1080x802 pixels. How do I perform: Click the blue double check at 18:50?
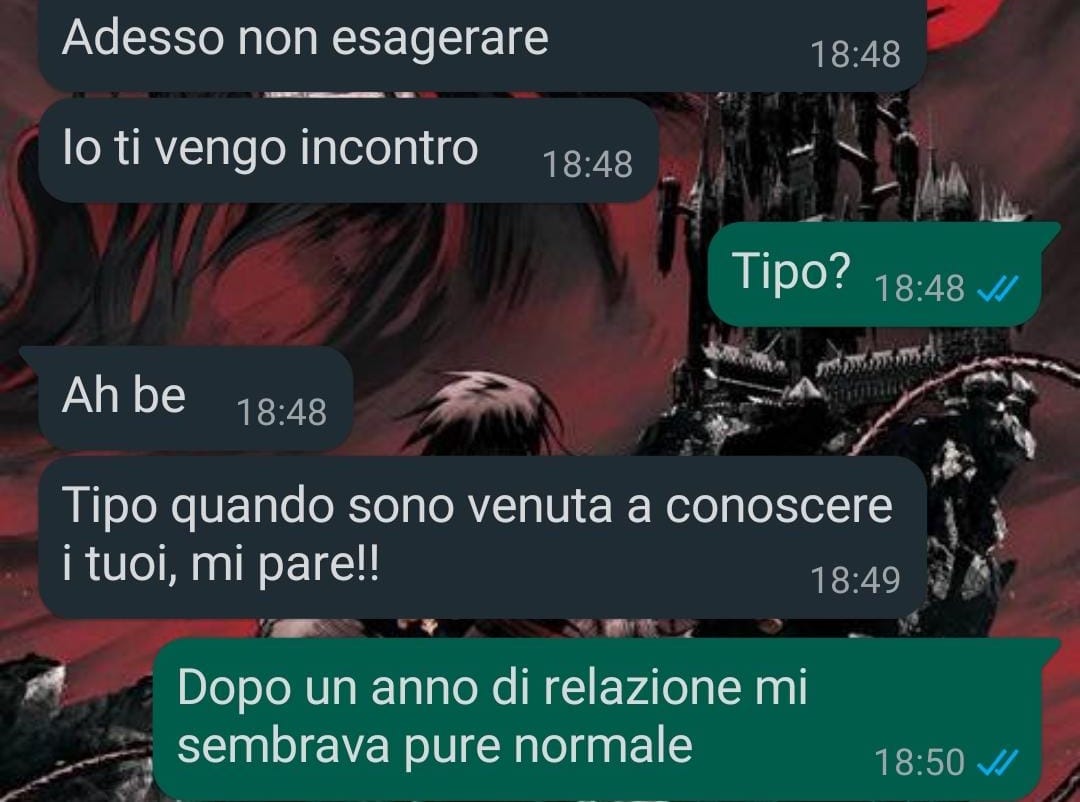(x=997, y=763)
